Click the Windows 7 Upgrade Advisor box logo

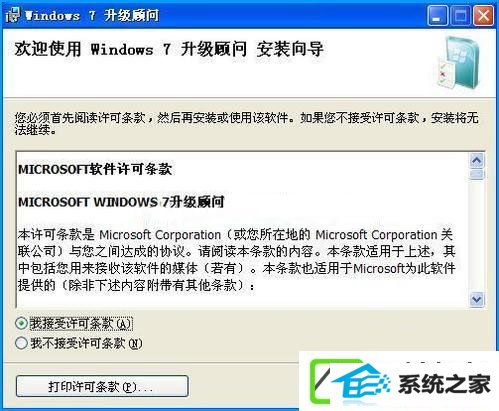(459, 63)
